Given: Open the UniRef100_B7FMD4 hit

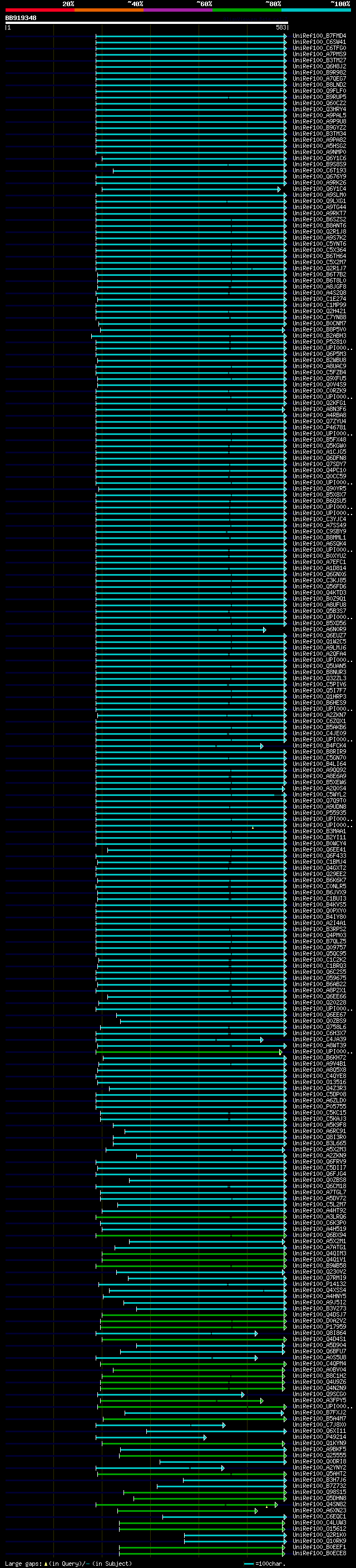Looking at the screenshot, I should [x=319, y=36].
